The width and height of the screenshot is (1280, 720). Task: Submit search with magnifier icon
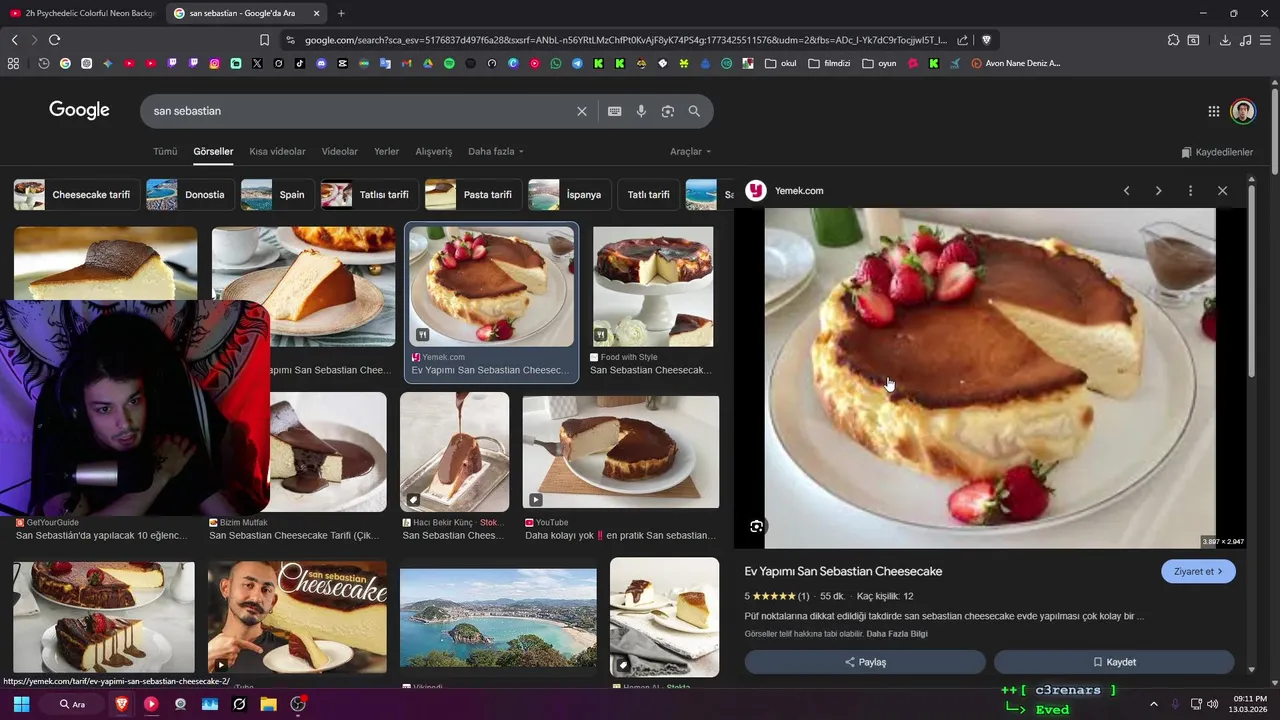click(694, 111)
